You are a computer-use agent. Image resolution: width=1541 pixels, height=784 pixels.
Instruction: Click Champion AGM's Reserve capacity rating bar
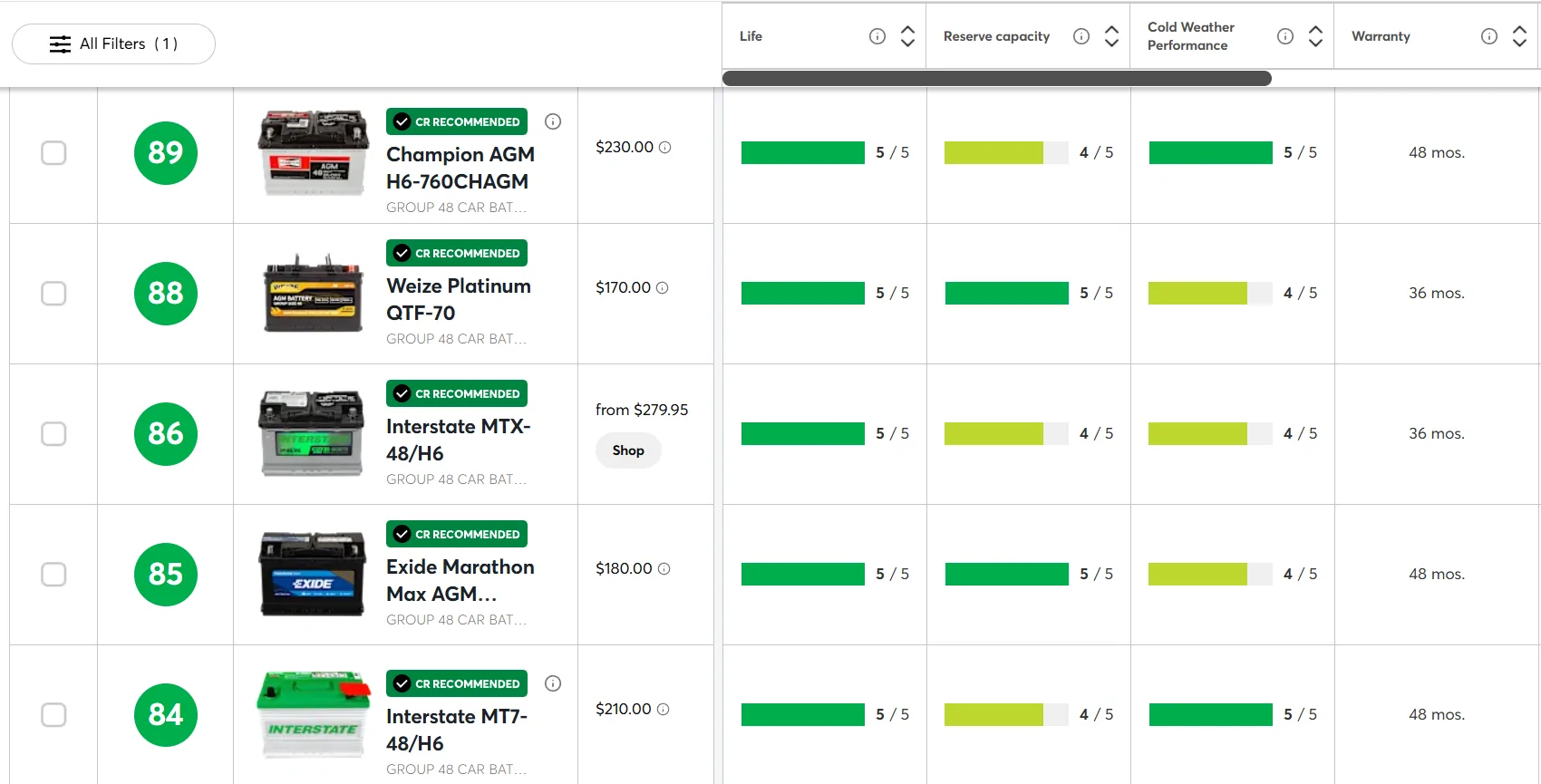[x=1006, y=152]
